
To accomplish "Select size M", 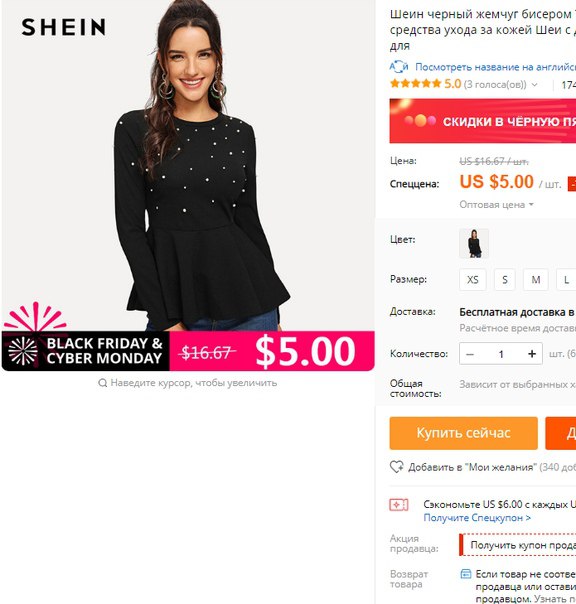I will pos(536,279).
